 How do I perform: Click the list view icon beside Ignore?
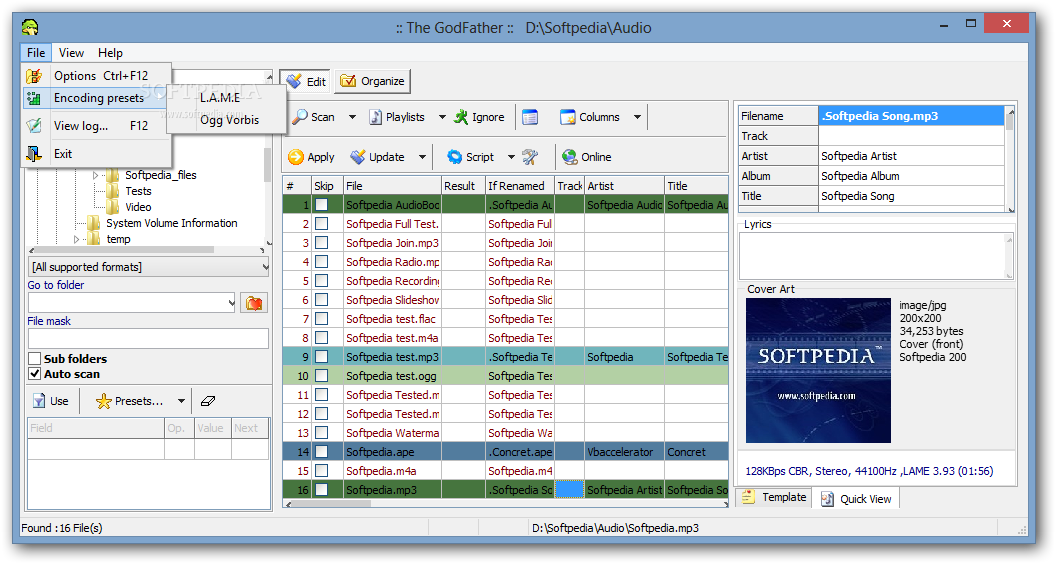pos(530,117)
